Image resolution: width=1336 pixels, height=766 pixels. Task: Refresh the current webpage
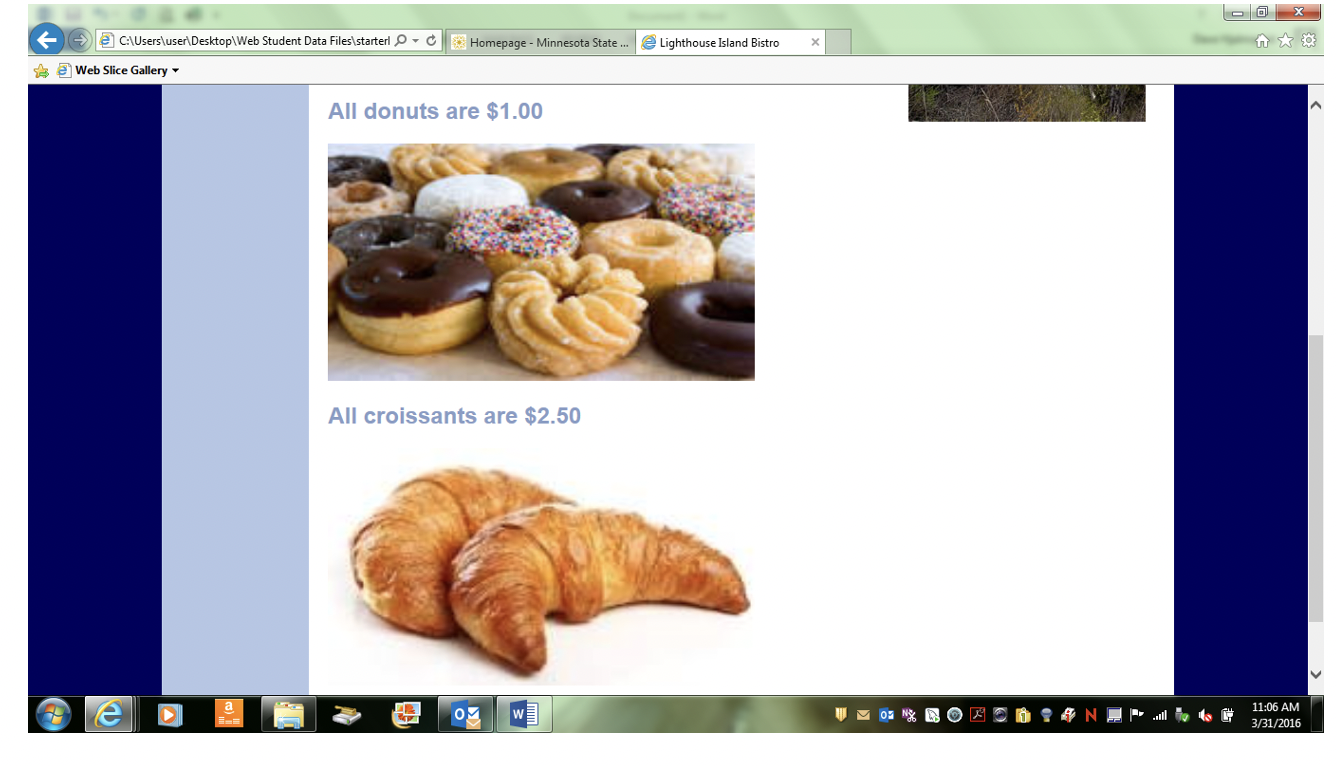(x=432, y=40)
